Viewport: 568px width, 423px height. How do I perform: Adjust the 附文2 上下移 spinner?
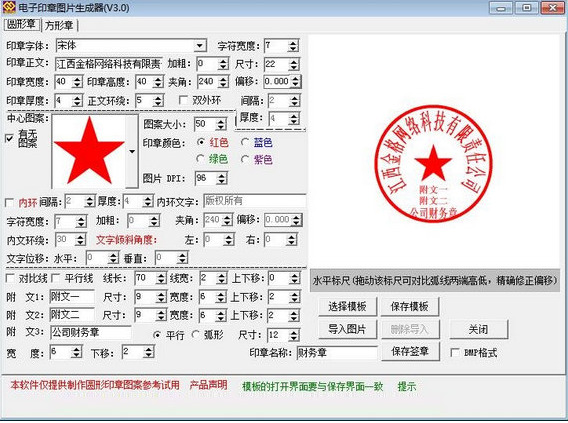[x=284, y=315]
